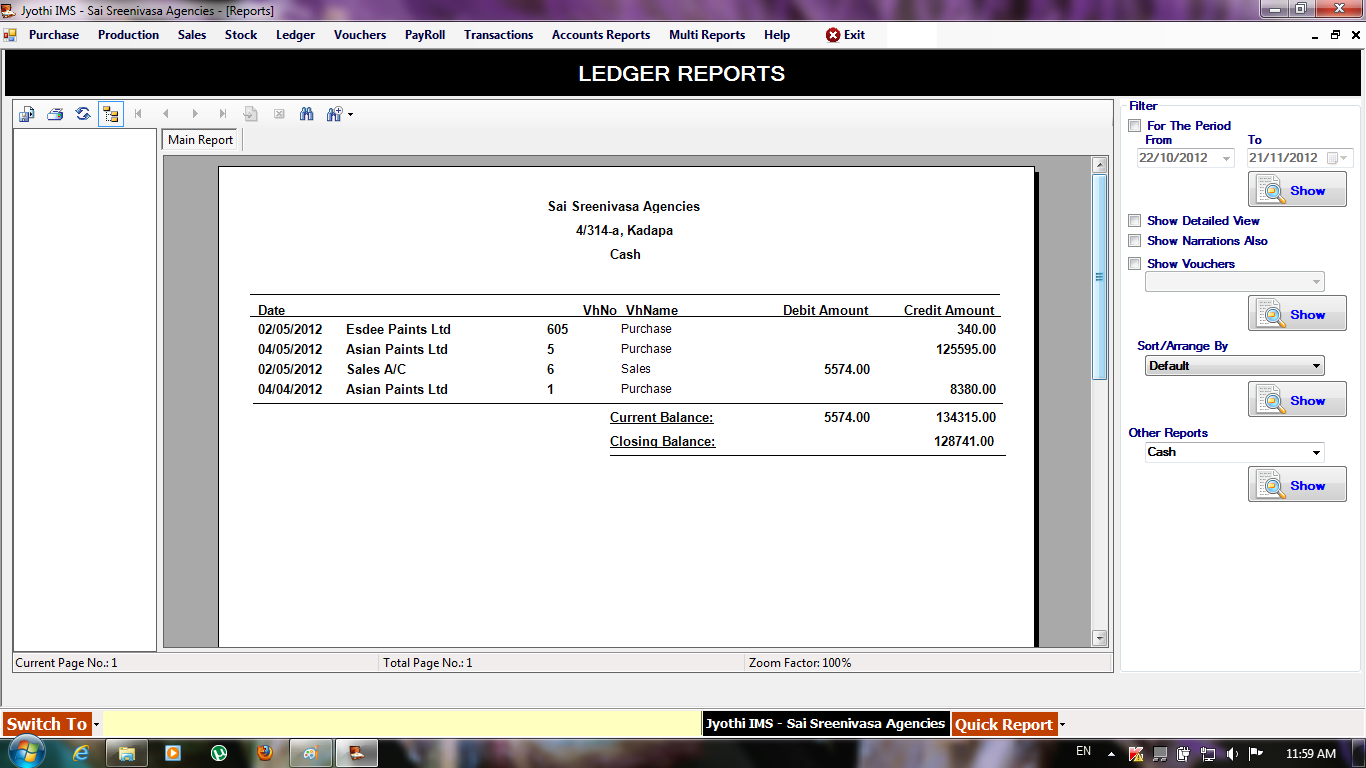Open the Purchase menu
This screenshot has width=1366, height=768.
(x=54, y=35)
